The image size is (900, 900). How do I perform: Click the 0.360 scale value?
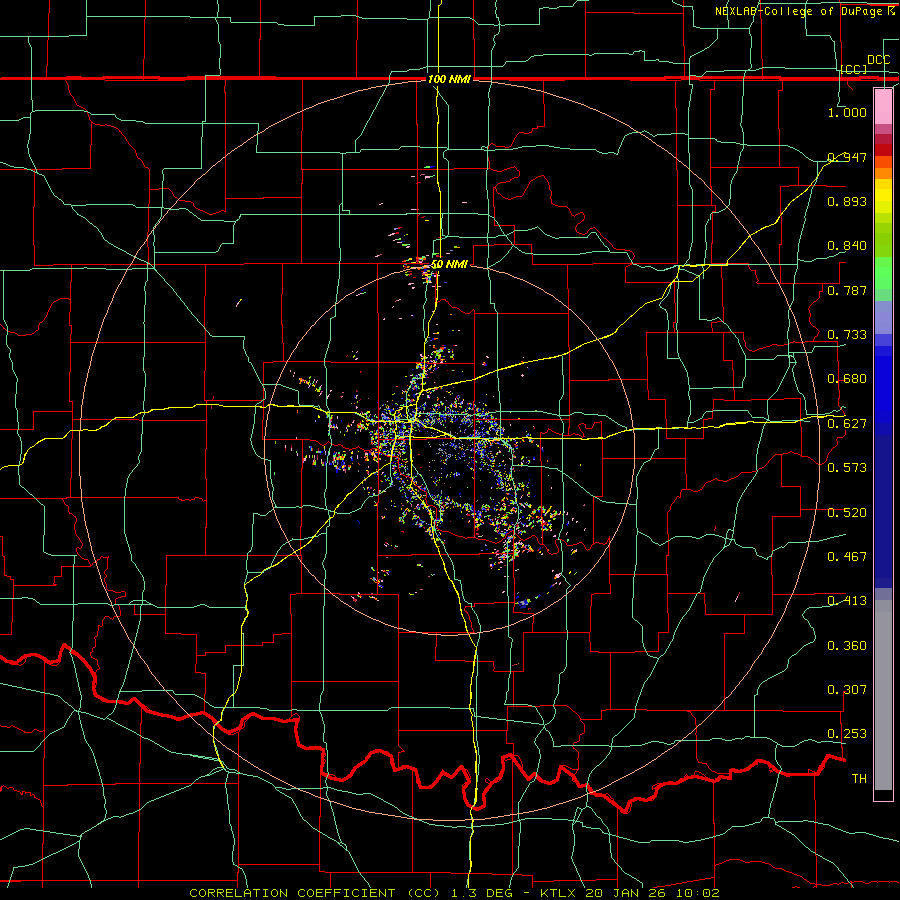(847, 646)
